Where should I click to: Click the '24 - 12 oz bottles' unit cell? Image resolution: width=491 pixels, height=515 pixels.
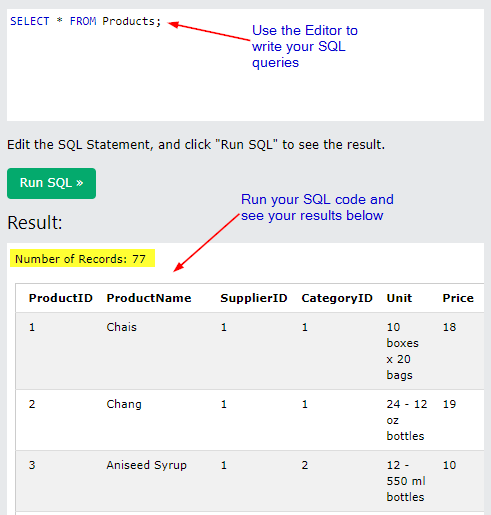[x=407, y=420]
